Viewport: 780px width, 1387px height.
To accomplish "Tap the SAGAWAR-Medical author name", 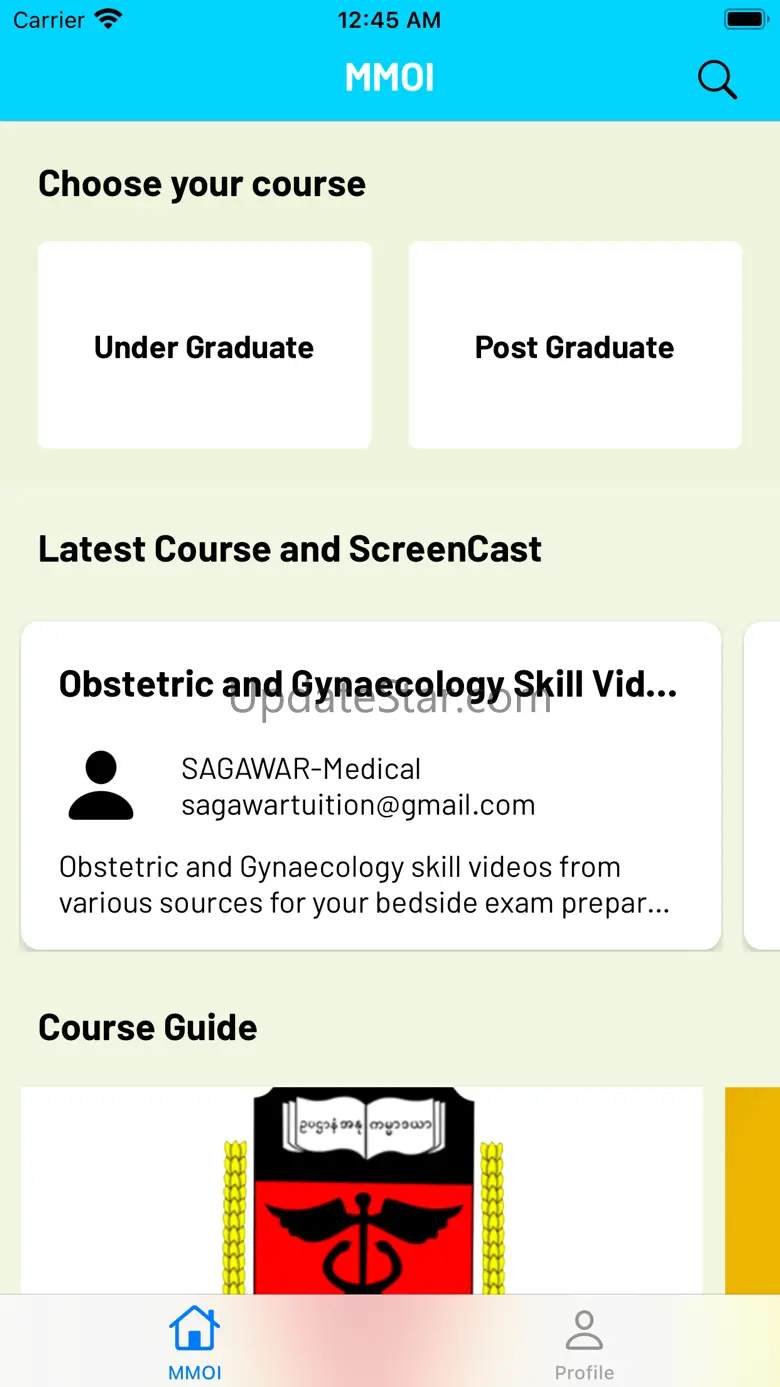I will pos(301,769).
